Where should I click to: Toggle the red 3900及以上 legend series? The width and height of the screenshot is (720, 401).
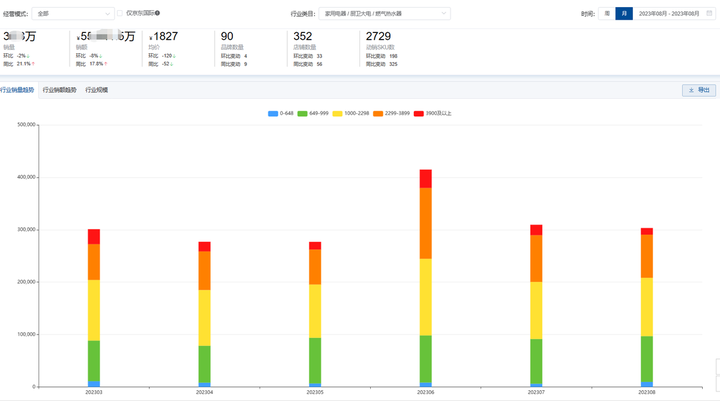pos(433,113)
